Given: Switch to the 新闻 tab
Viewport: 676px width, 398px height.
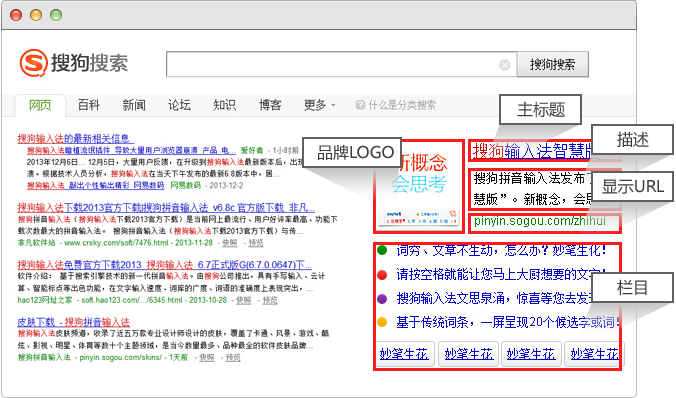Looking at the screenshot, I should click(134, 105).
